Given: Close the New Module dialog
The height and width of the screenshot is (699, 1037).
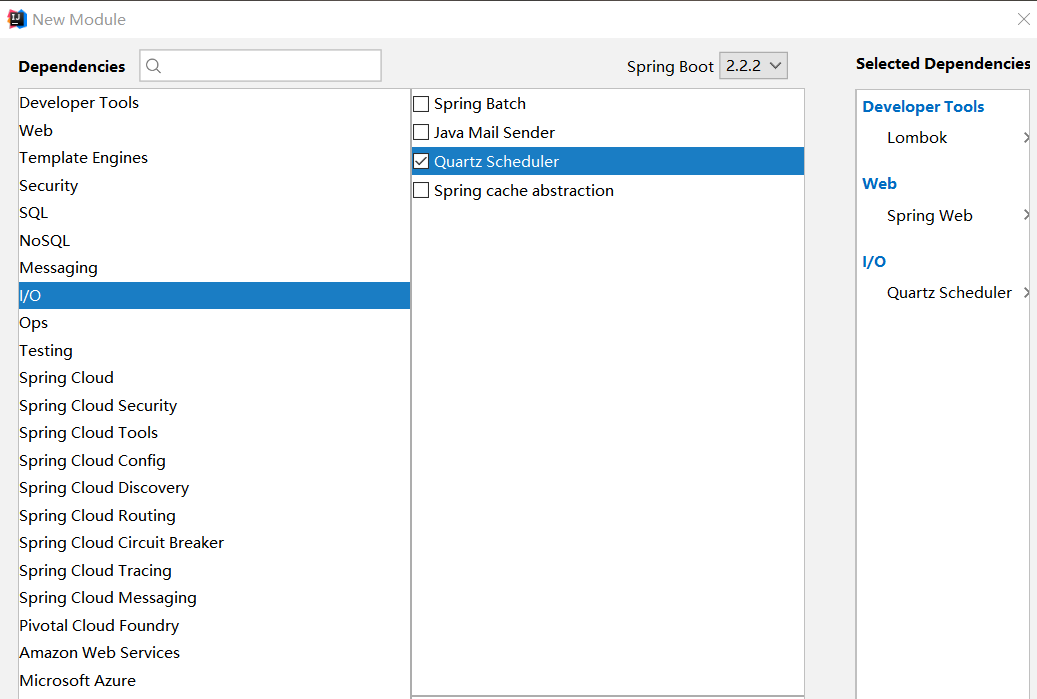Looking at the screenshot, I should tap(1023, 19).
